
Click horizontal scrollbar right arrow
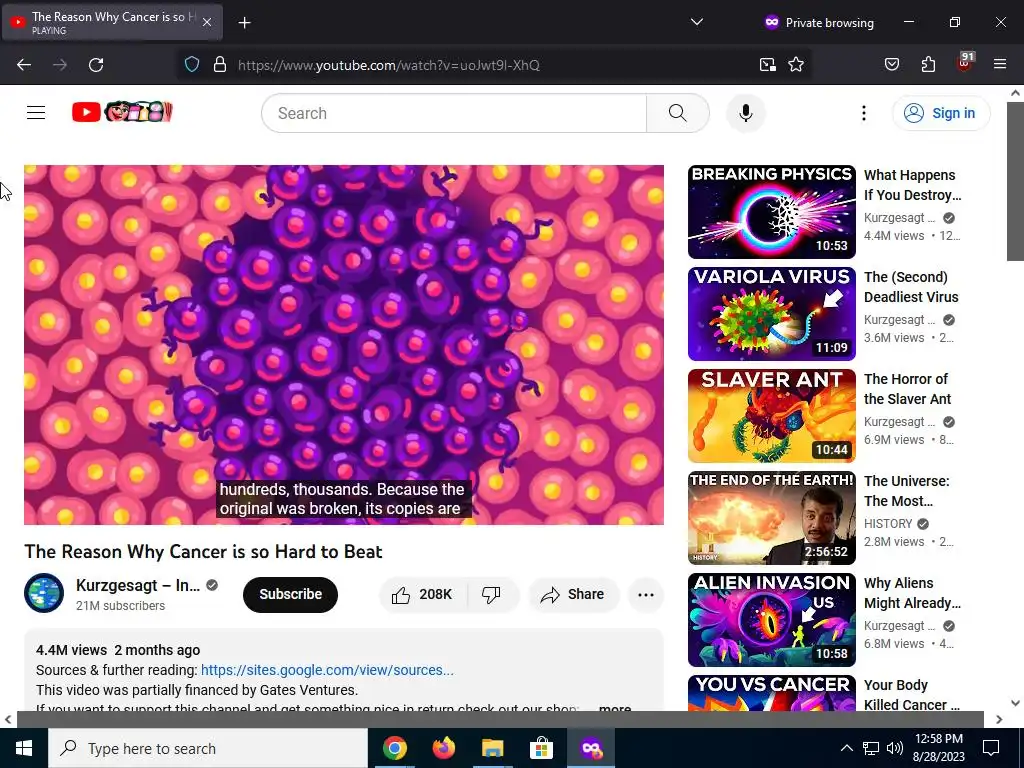click(999, 720)
